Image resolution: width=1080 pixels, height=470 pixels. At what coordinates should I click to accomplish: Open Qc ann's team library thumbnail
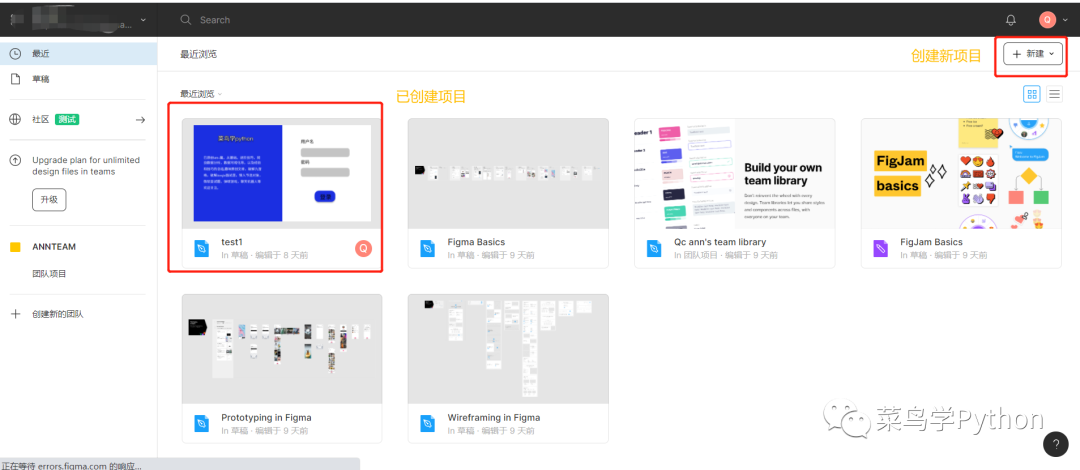click(x=734, y=174)
